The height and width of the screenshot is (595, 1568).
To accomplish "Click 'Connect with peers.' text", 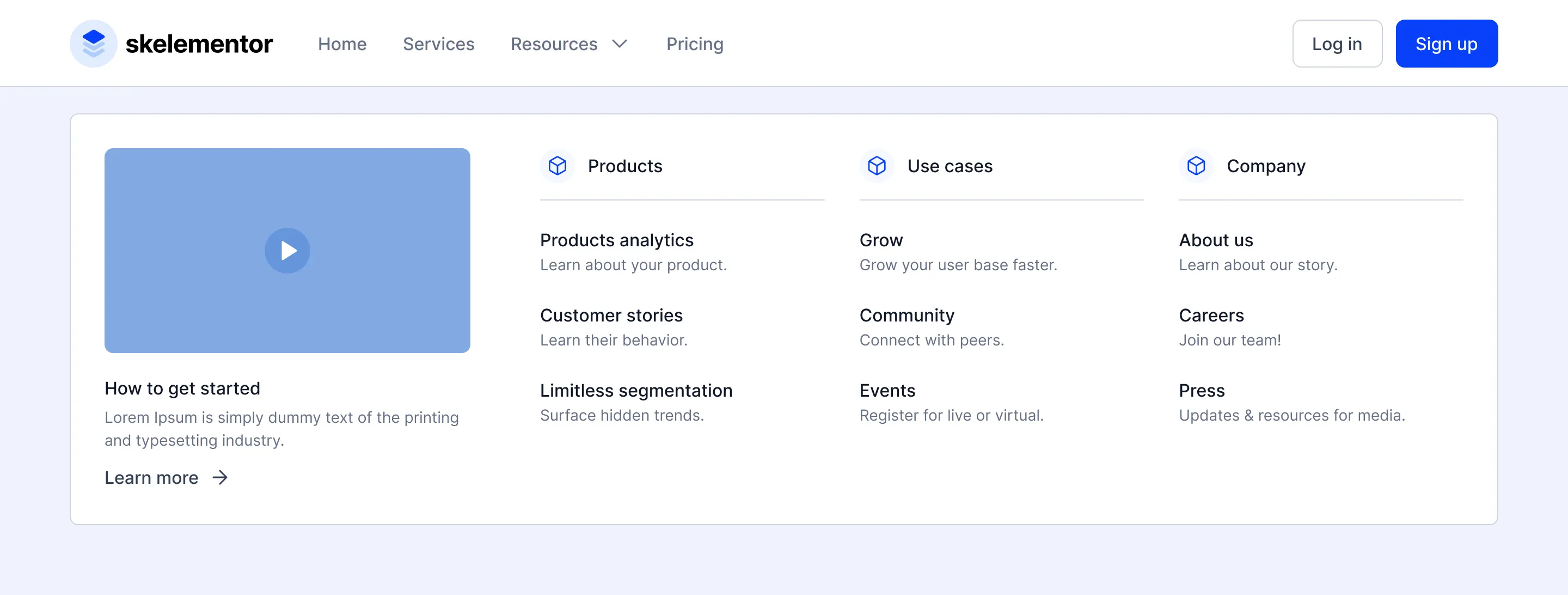I will (932, 340).
